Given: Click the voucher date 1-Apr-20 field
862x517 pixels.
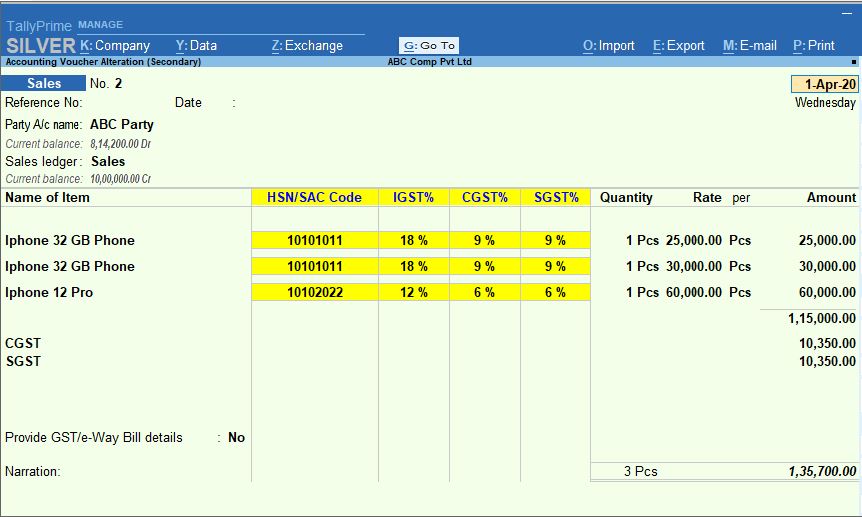Looking at the screenshot, I should (x=825, y=84).
